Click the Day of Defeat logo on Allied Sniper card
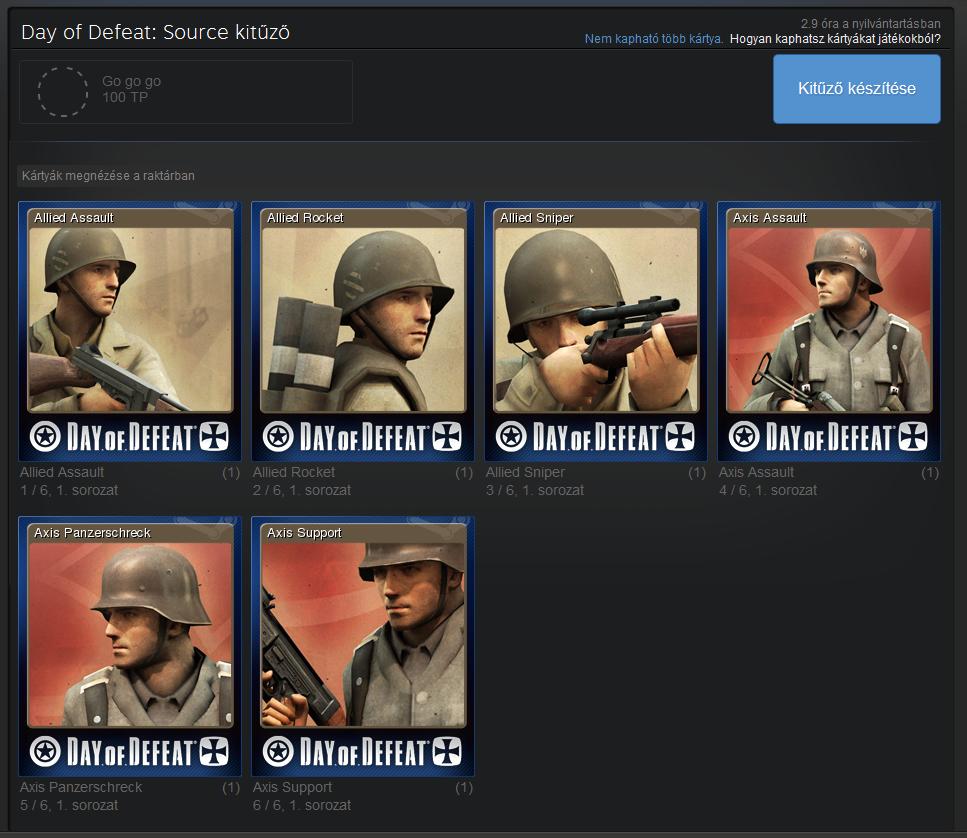This screenshot has height=838, width=967. coord(597,437)
